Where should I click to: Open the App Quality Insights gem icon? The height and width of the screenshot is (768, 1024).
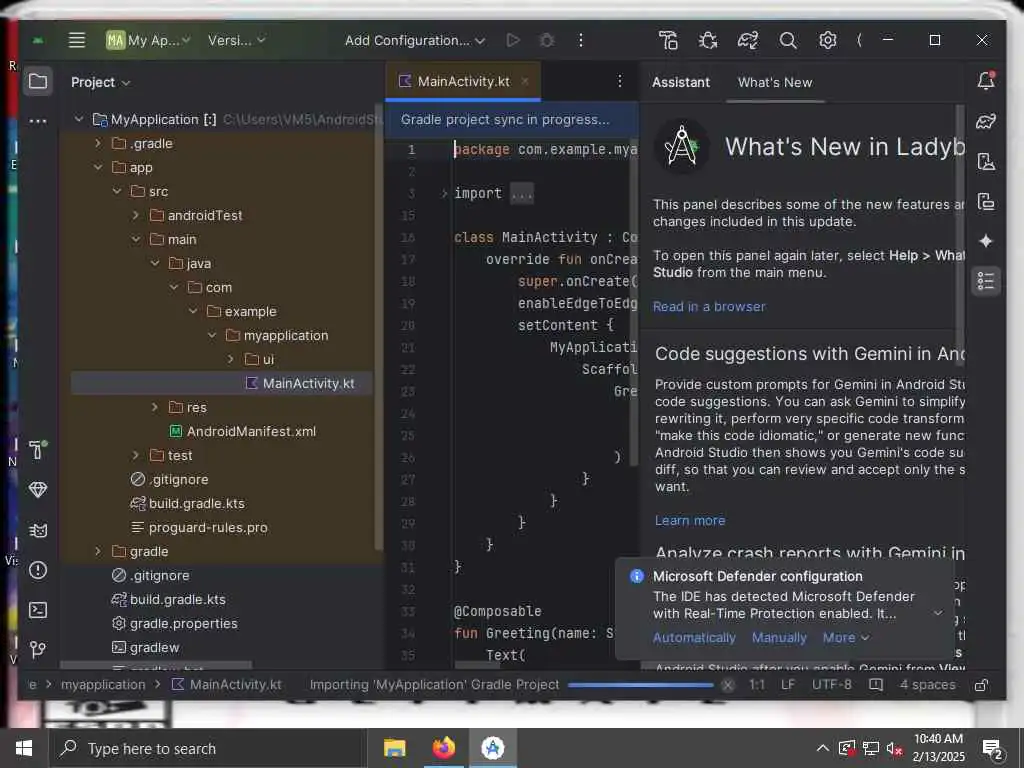tap(38, 490)
